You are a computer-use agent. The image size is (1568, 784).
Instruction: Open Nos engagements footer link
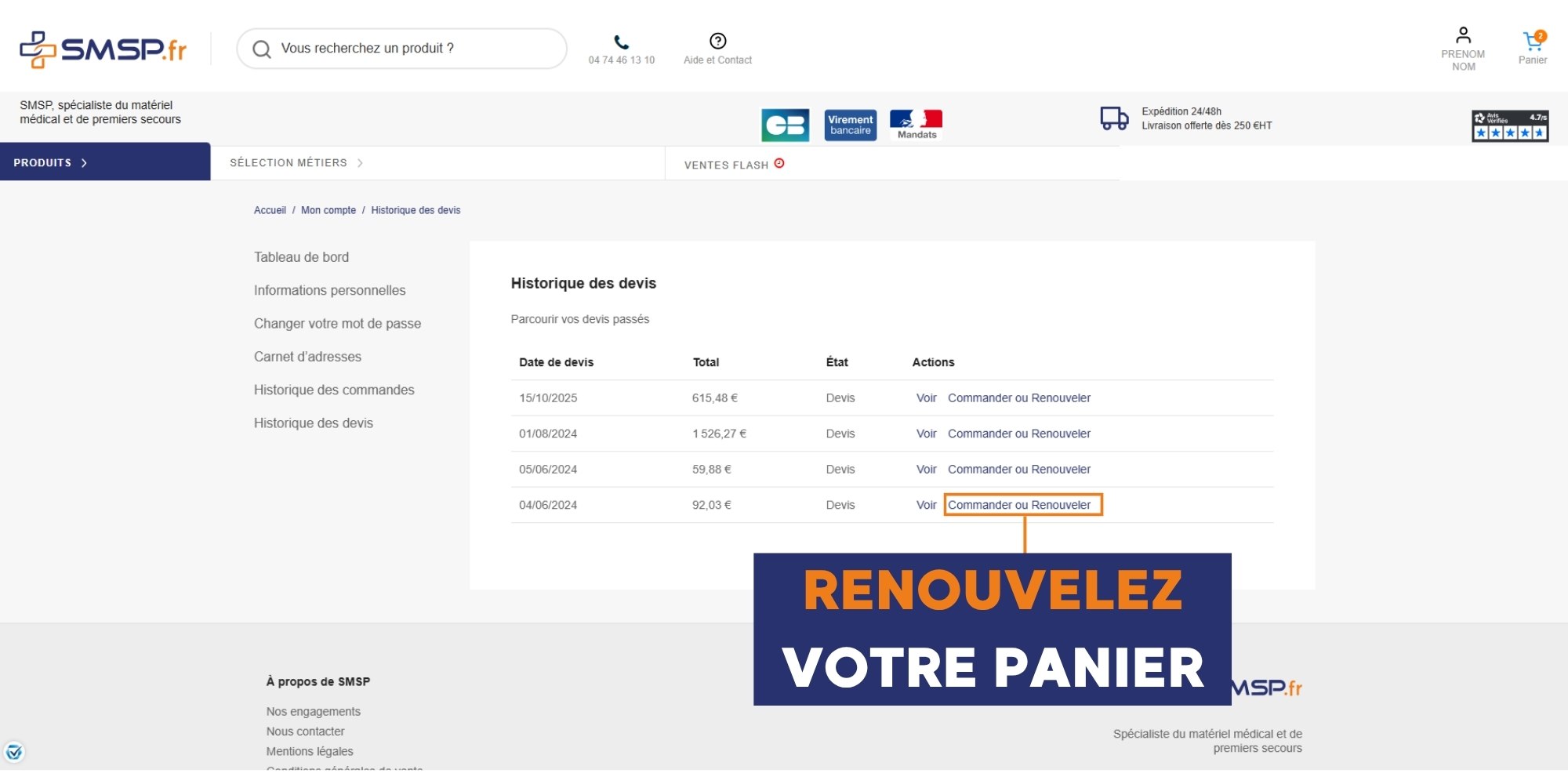pyautogui.click(x=313, y=711)
